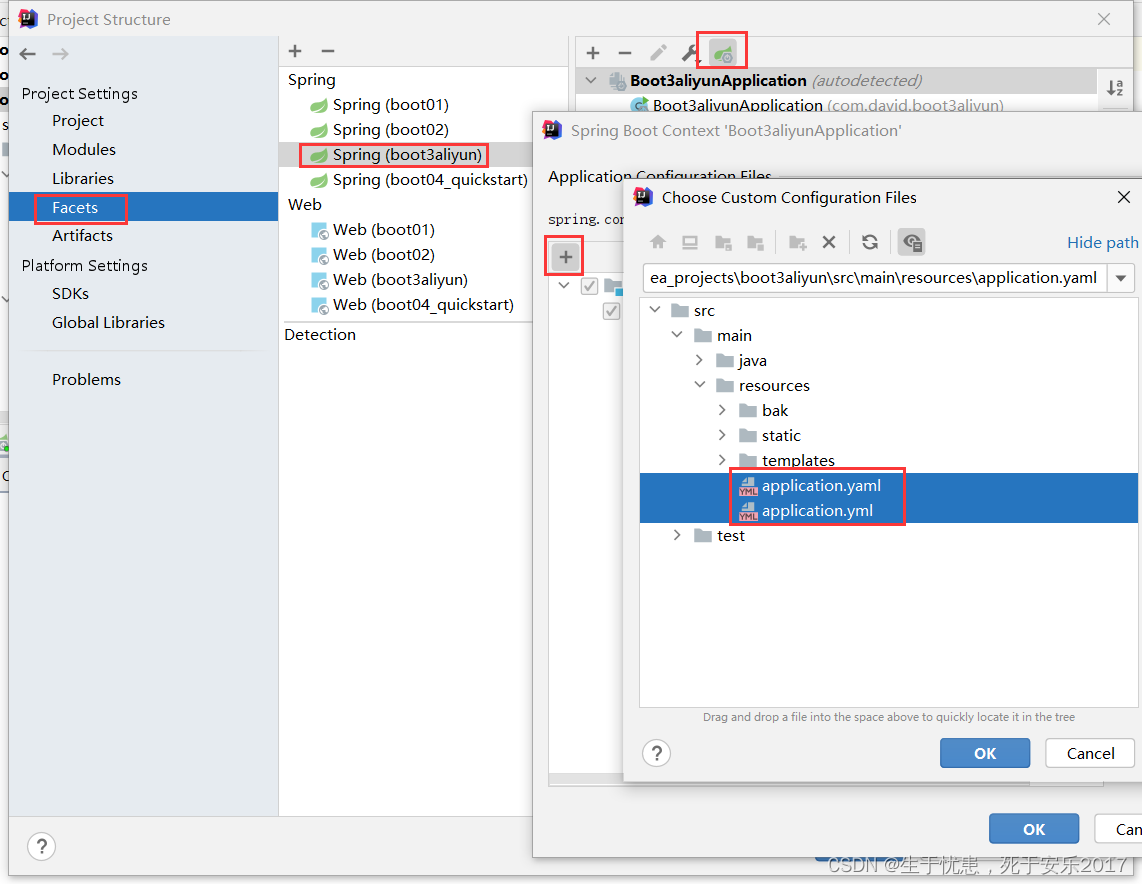The image size is (1142, 884).
Task: Confirm file selection with OK
Action: click(985, 753)
